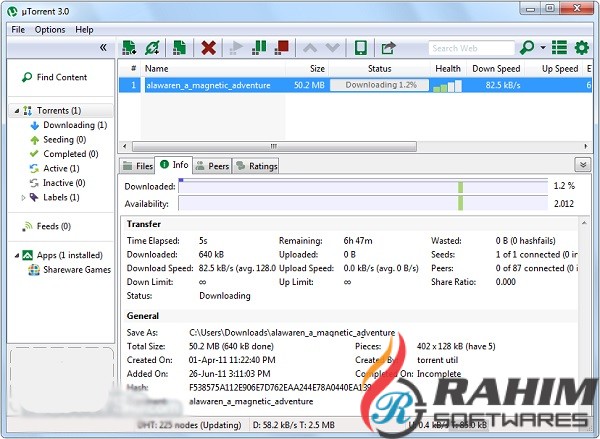Collapse the Torrents (1) tree node
Screen dimensions: 600x439
16,111
